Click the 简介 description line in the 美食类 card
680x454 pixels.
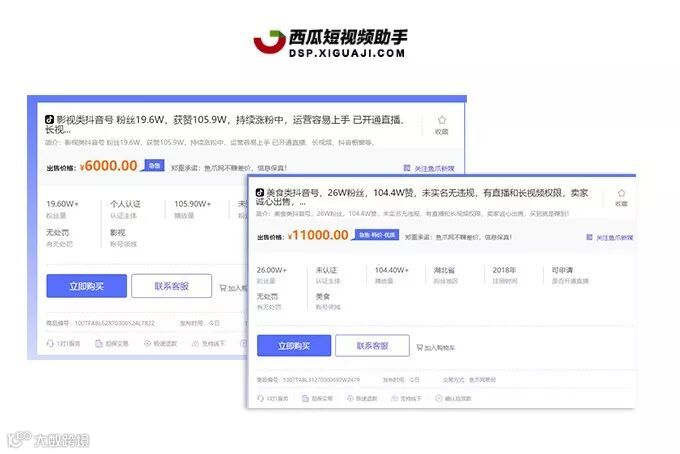tap(412, 213)
